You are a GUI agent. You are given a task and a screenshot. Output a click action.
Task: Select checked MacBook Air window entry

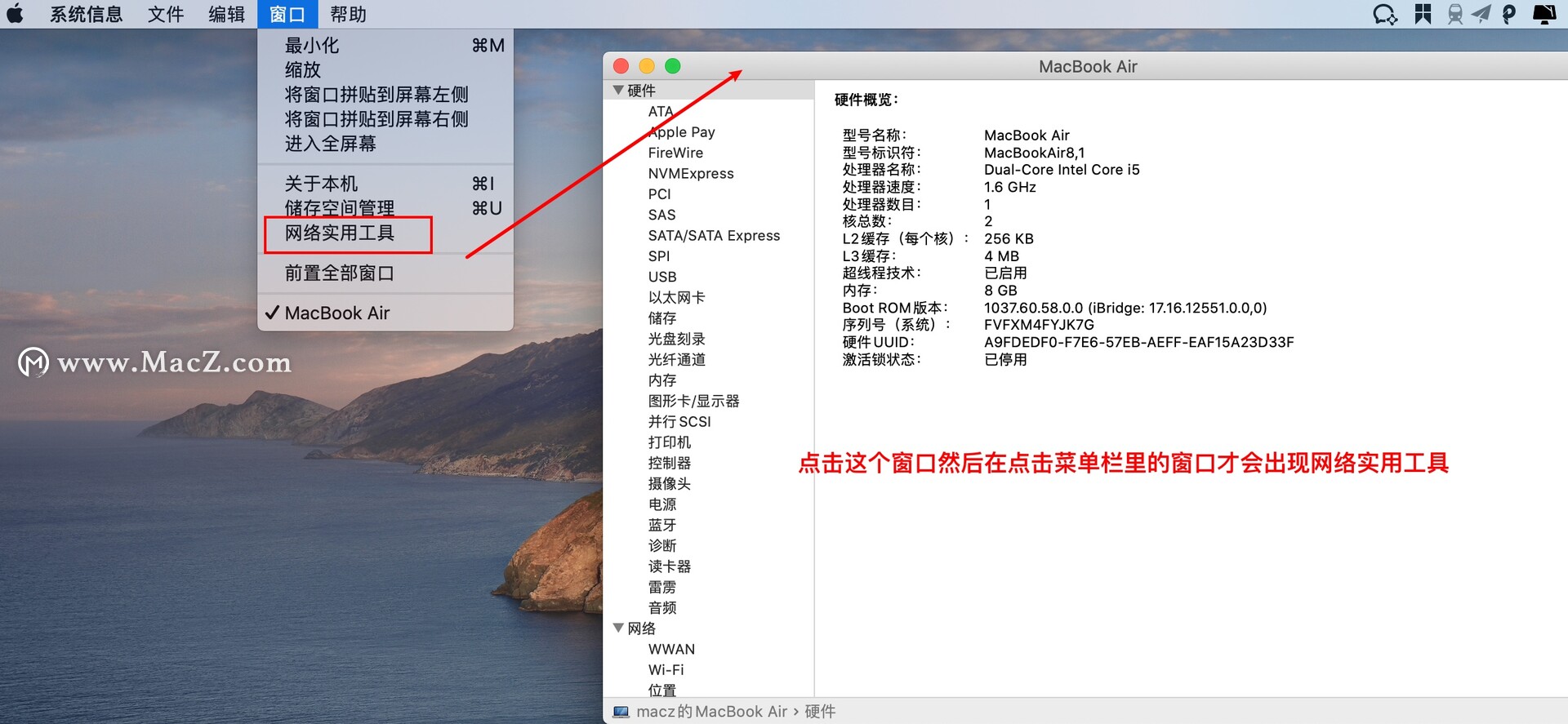(x=385, y=313)
